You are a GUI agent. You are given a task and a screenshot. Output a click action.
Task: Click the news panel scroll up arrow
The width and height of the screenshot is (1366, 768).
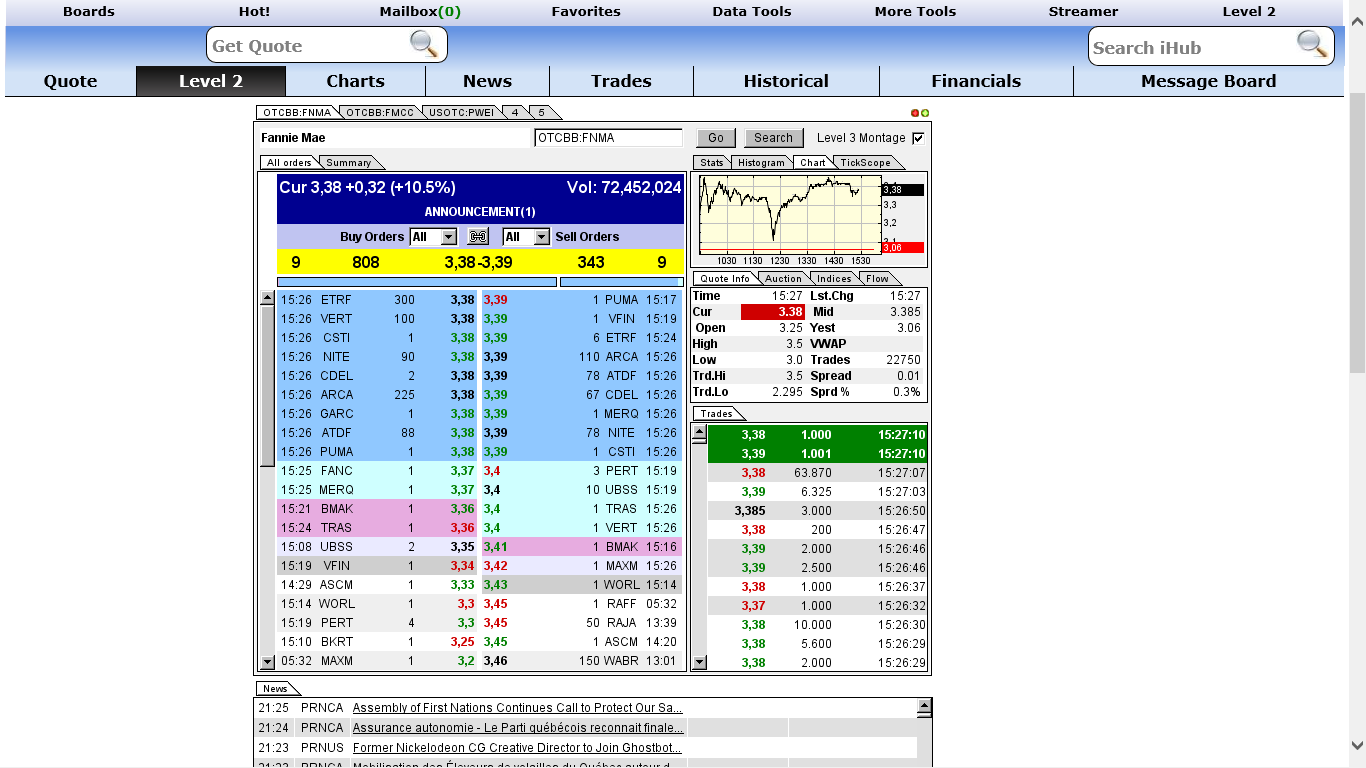924,707
